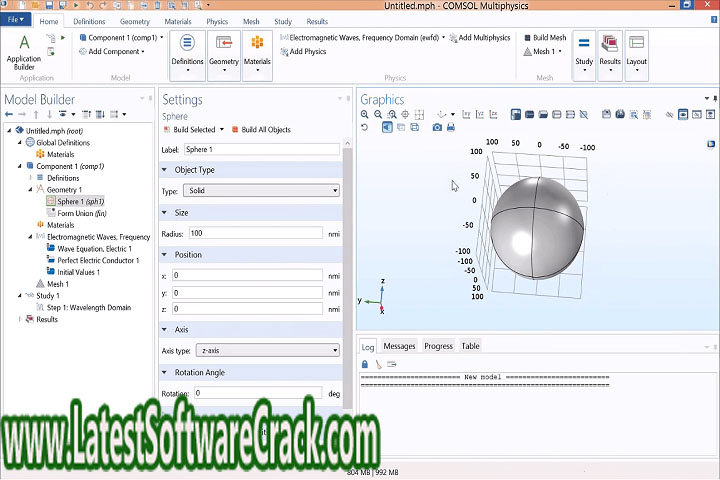
Task: Open the Component 1 (comp1) dropdown
Action: (162, 37)
